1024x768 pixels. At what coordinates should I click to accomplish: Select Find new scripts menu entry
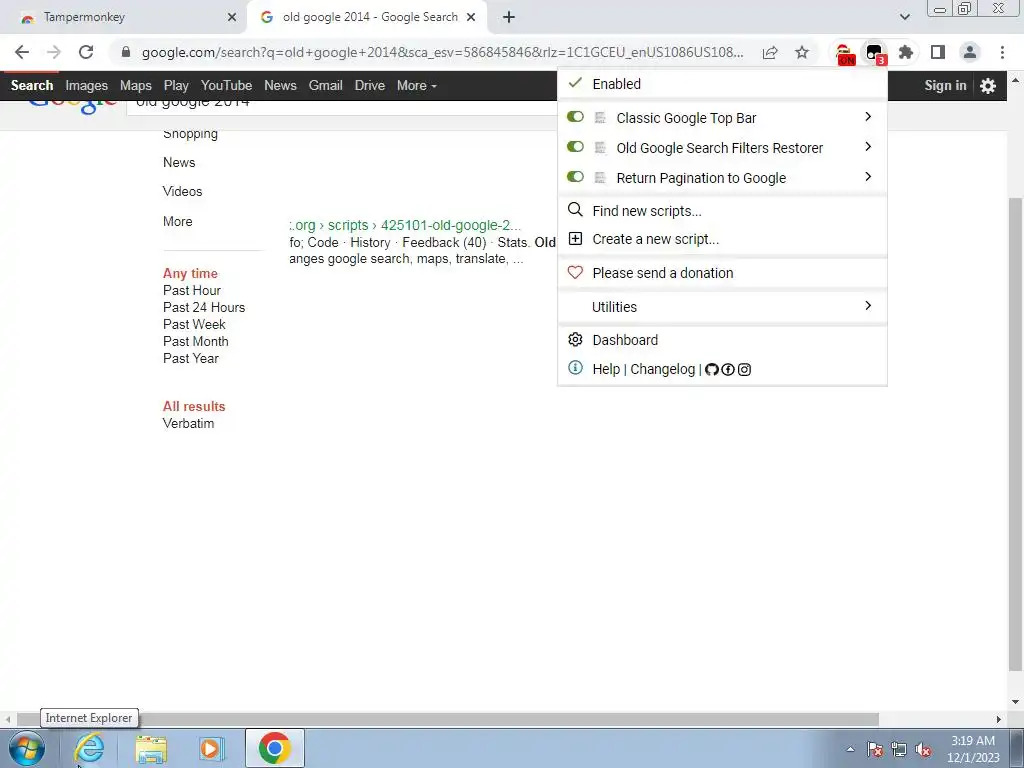coord(722,211)
